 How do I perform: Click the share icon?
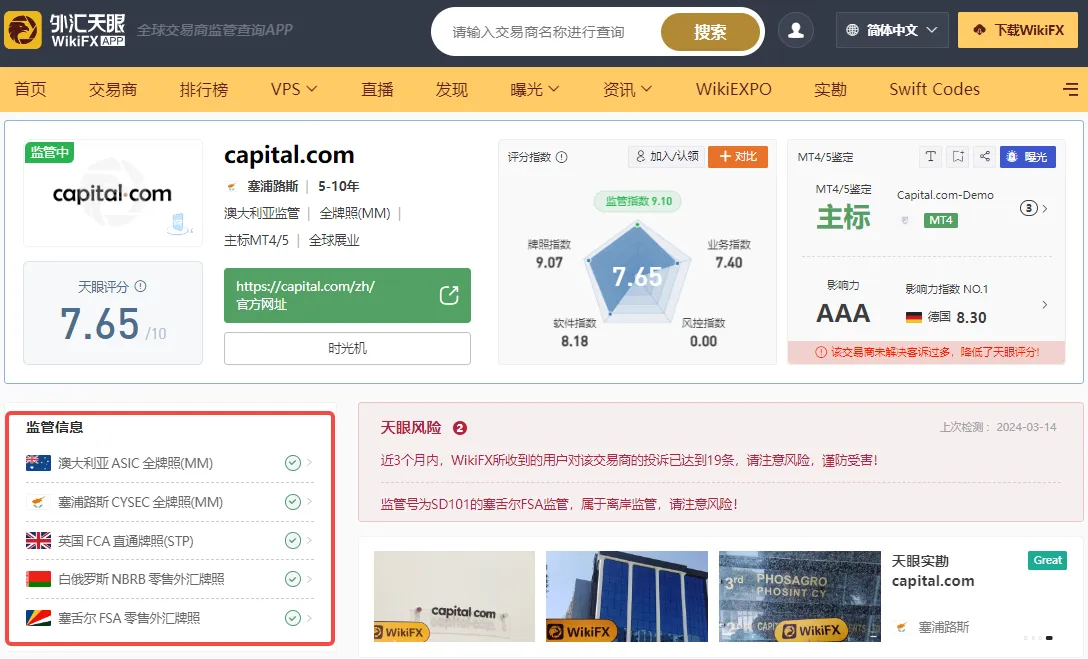[x=985, y=157]
